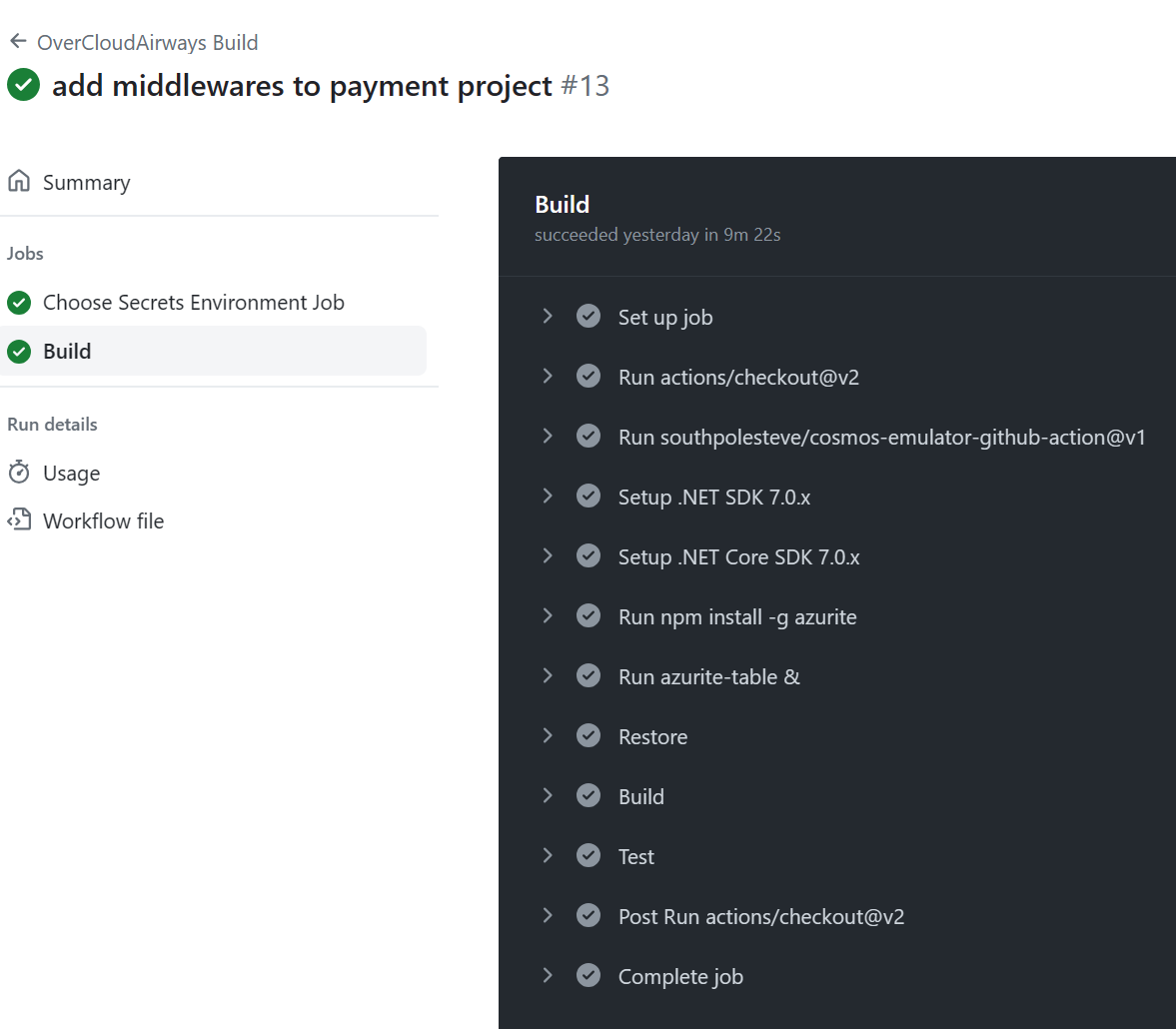Expand the Run actions/checkout@v2 step

click(x=548, y=376)
